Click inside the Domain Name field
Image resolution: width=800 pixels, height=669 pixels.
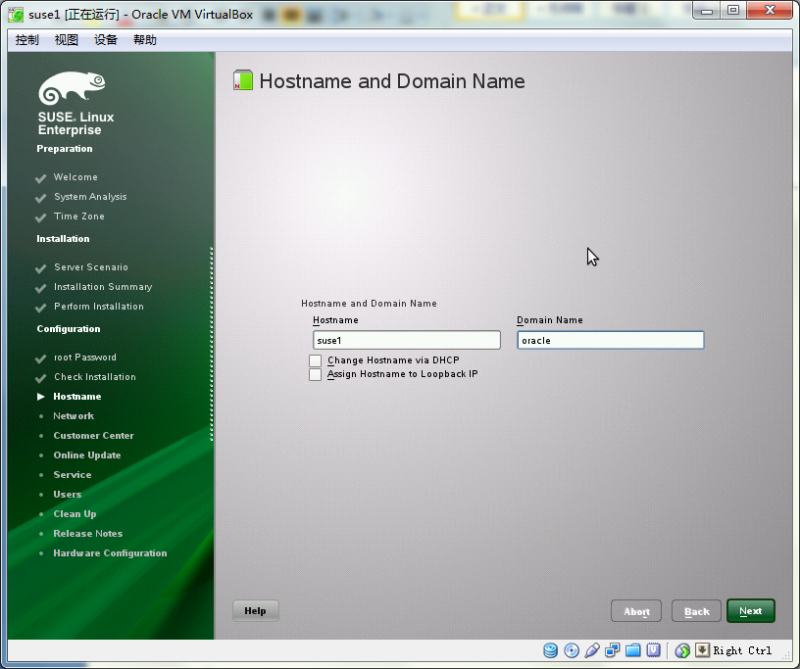pos(610,340)
